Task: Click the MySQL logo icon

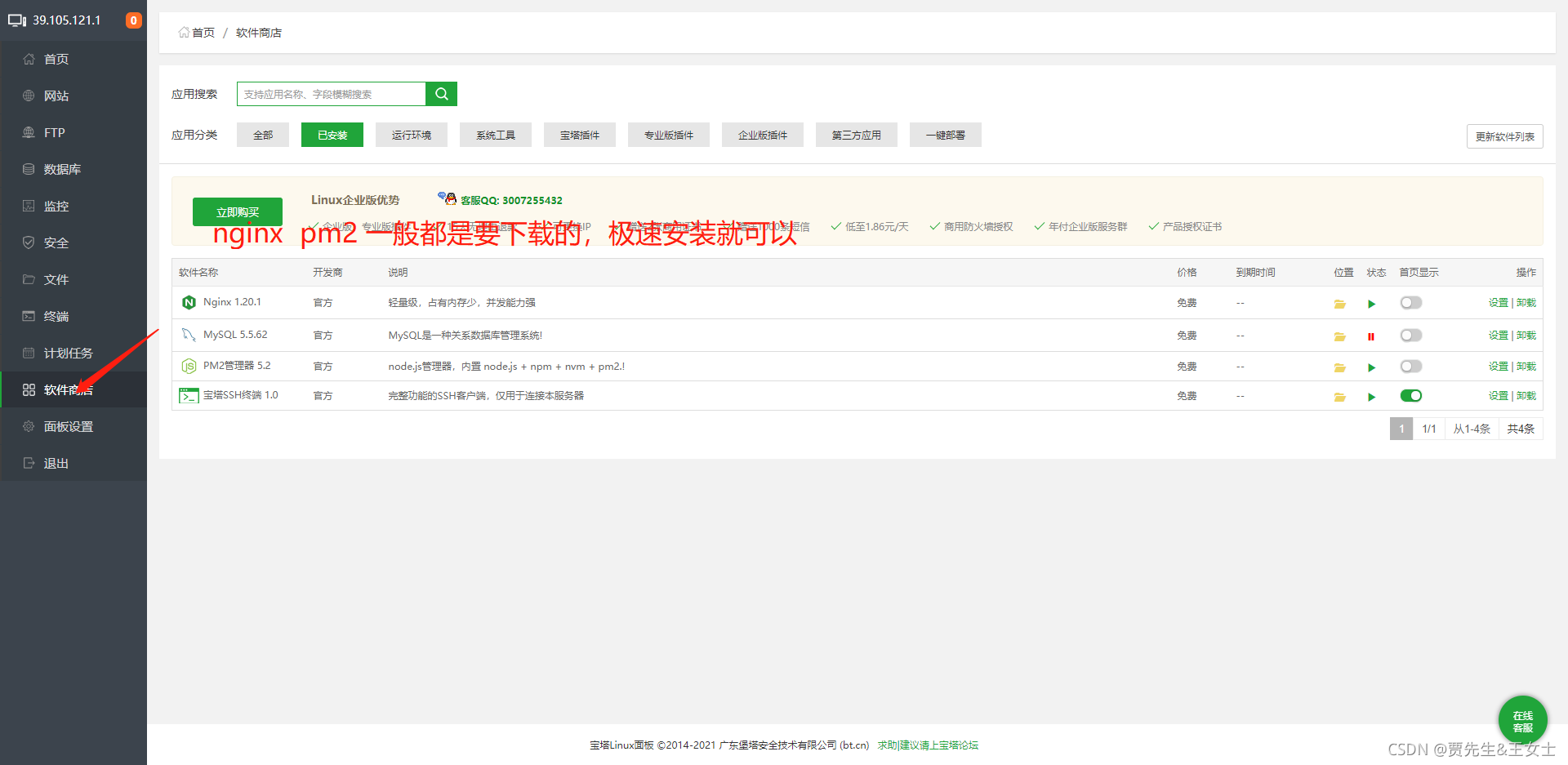Action: 189,335
